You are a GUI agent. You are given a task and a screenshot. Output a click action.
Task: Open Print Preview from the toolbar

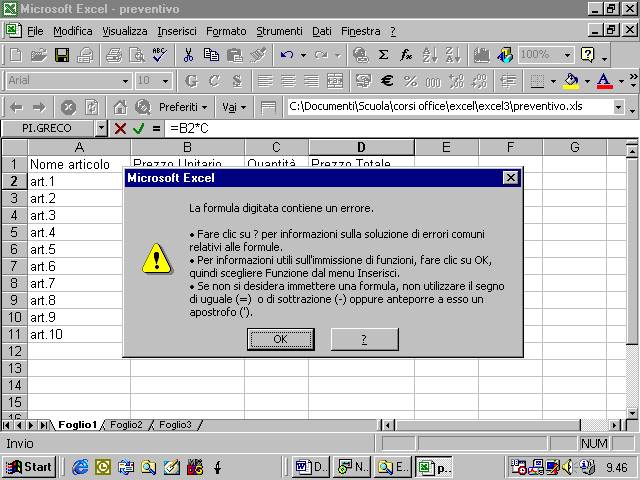click(137, 55)
